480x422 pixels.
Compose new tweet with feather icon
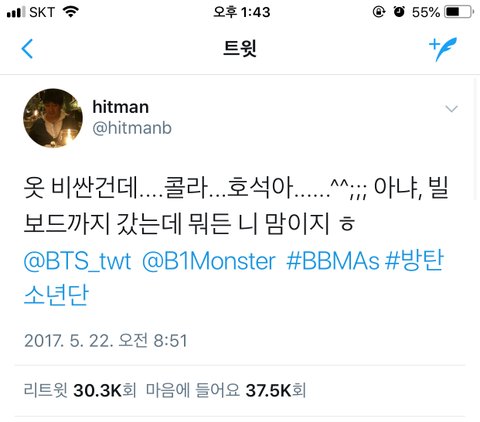[443, 49]
